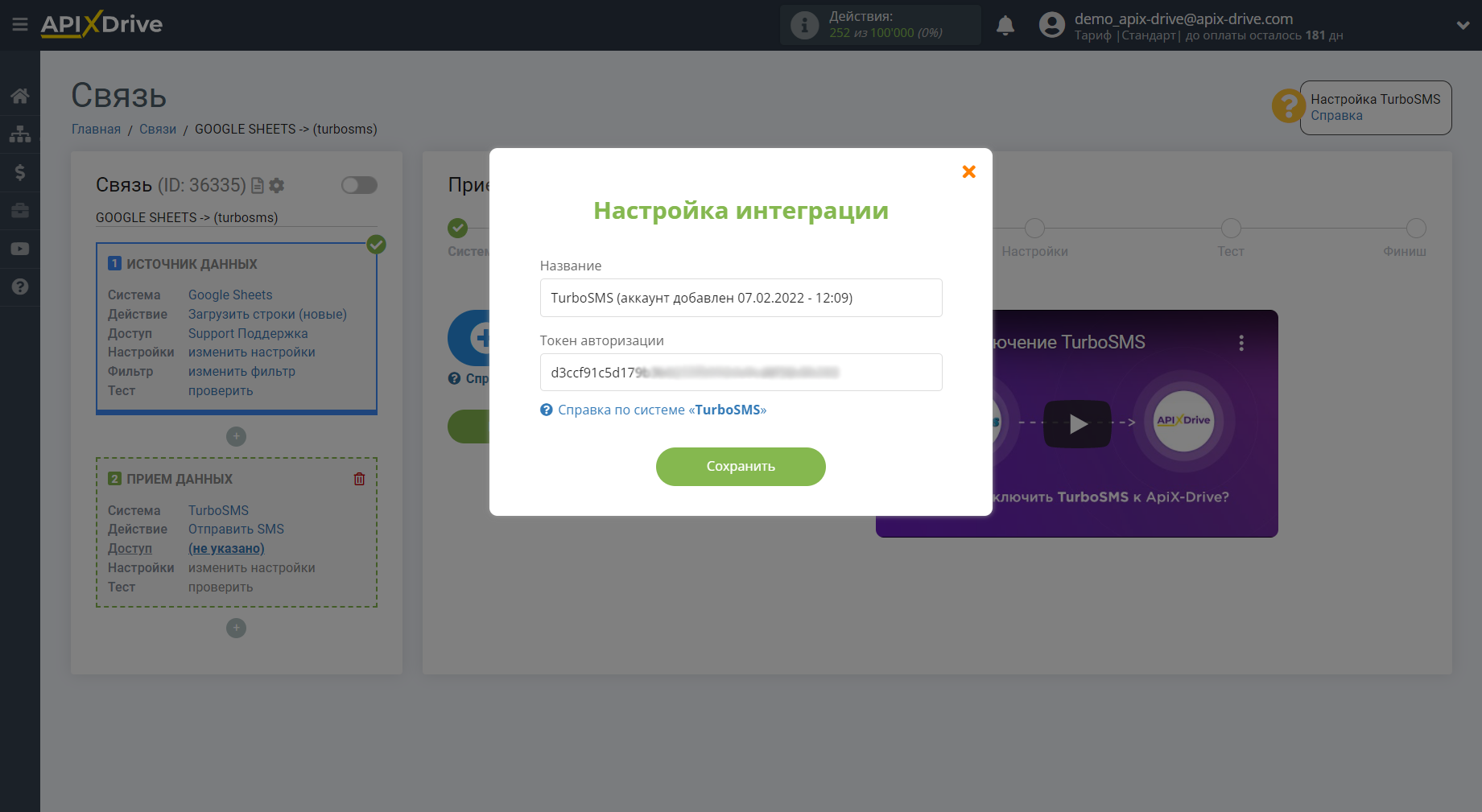The image size is (1482, 812).
Task: Click the actions info icon
Action: pyautogui.click(x=804, y=25)
